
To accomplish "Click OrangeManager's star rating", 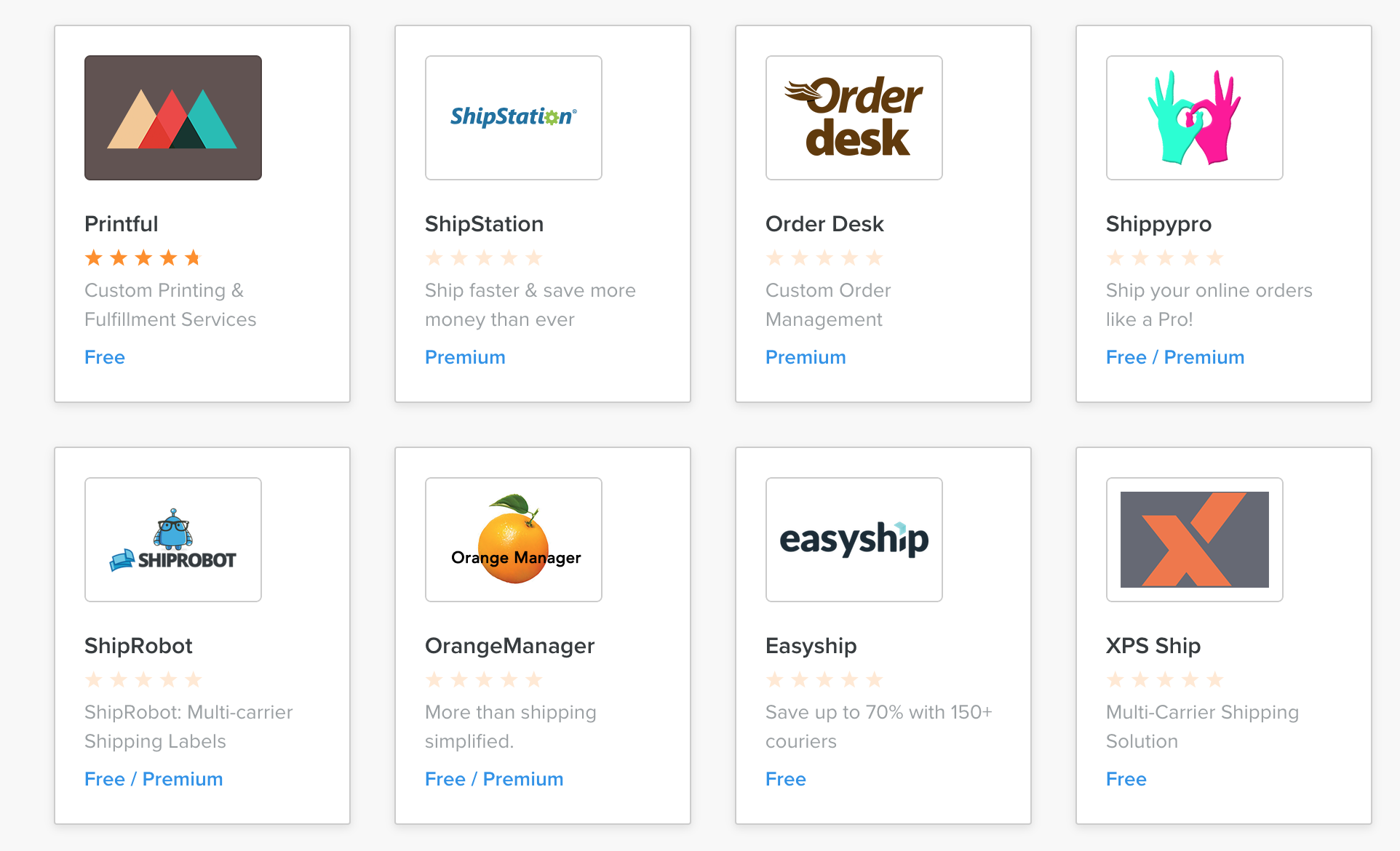I will pos(484,679).
